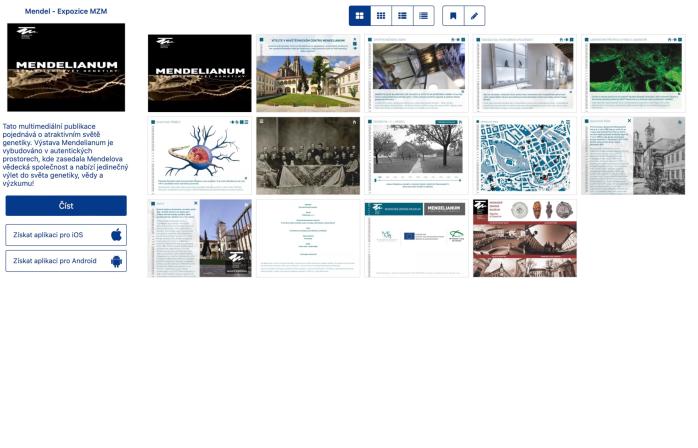Screen dimensions: 698x448
Task: Open the red museum collage page thumbnail
Action: 525,238
